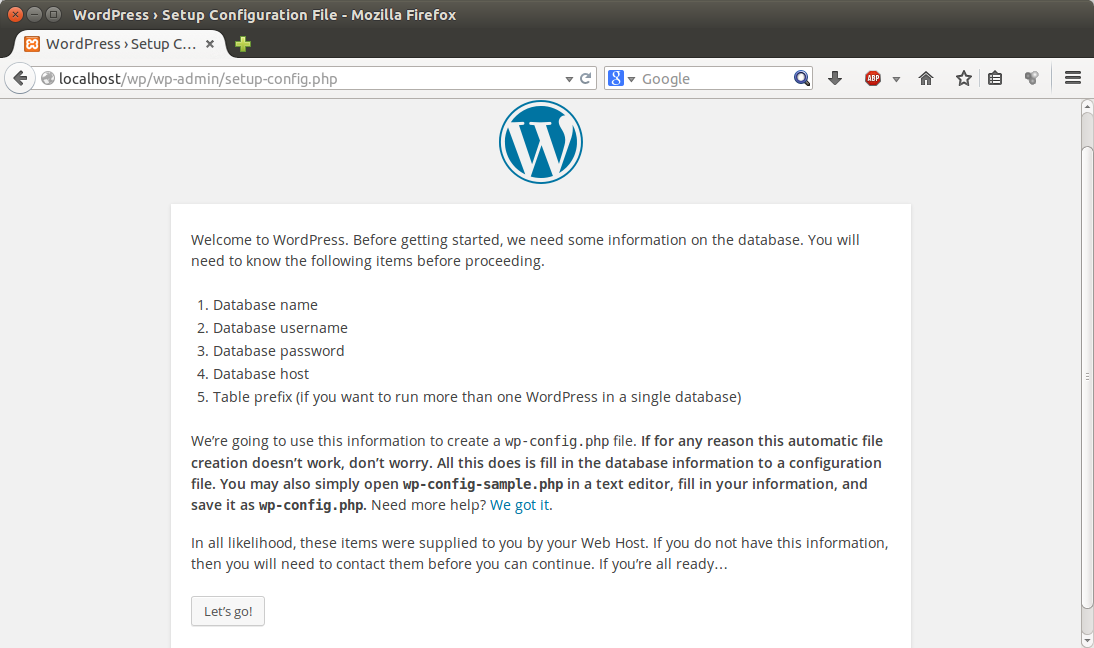Open the Firefox hamburger menu
The width and height of the screenshot is (1094, 648).
(1073, 78)
